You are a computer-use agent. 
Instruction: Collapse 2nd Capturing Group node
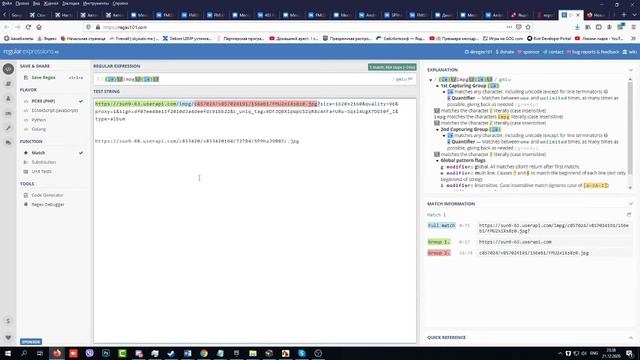[437, 129]
